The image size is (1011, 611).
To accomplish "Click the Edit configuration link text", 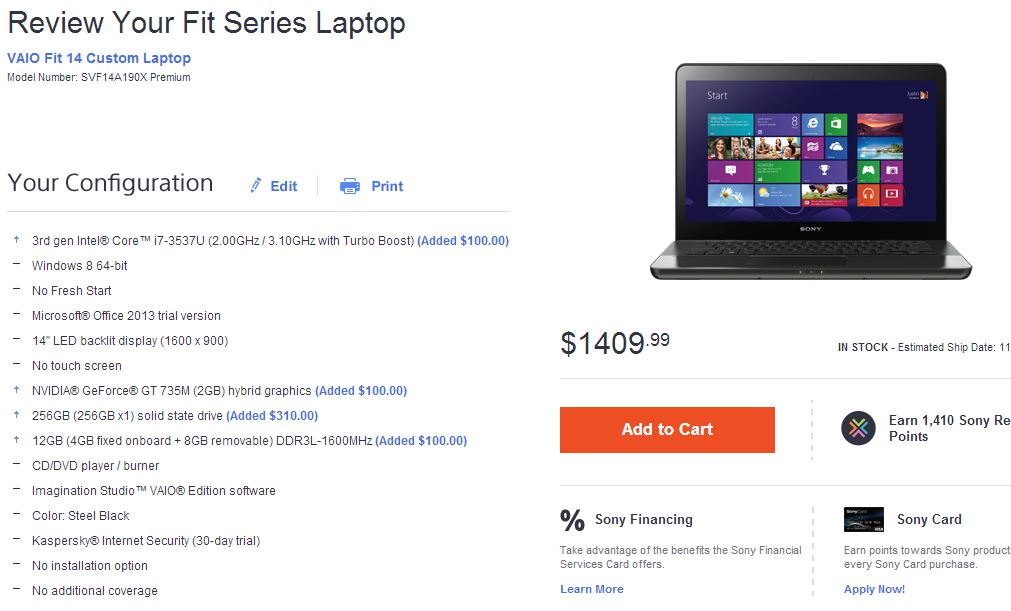I will 284,186.
